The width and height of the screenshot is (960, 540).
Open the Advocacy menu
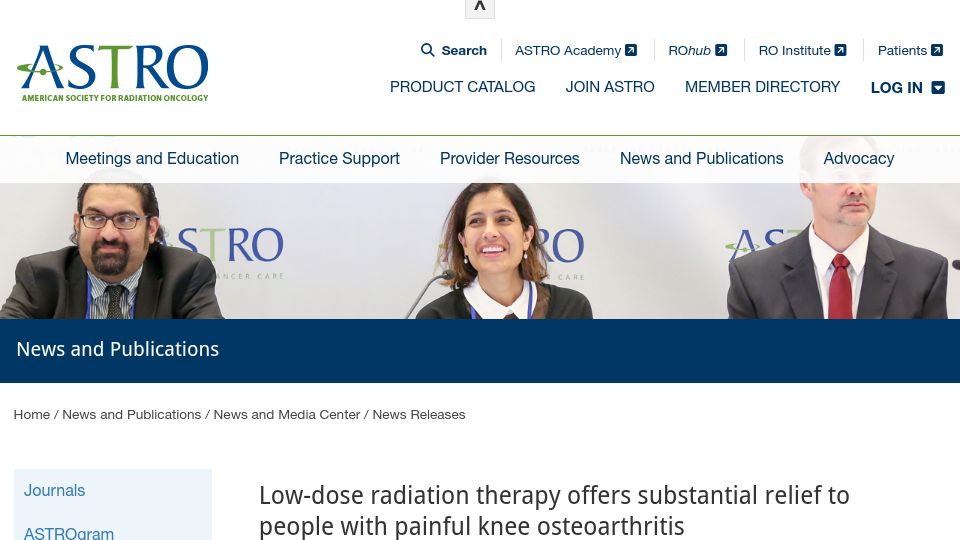coord(858,159)
